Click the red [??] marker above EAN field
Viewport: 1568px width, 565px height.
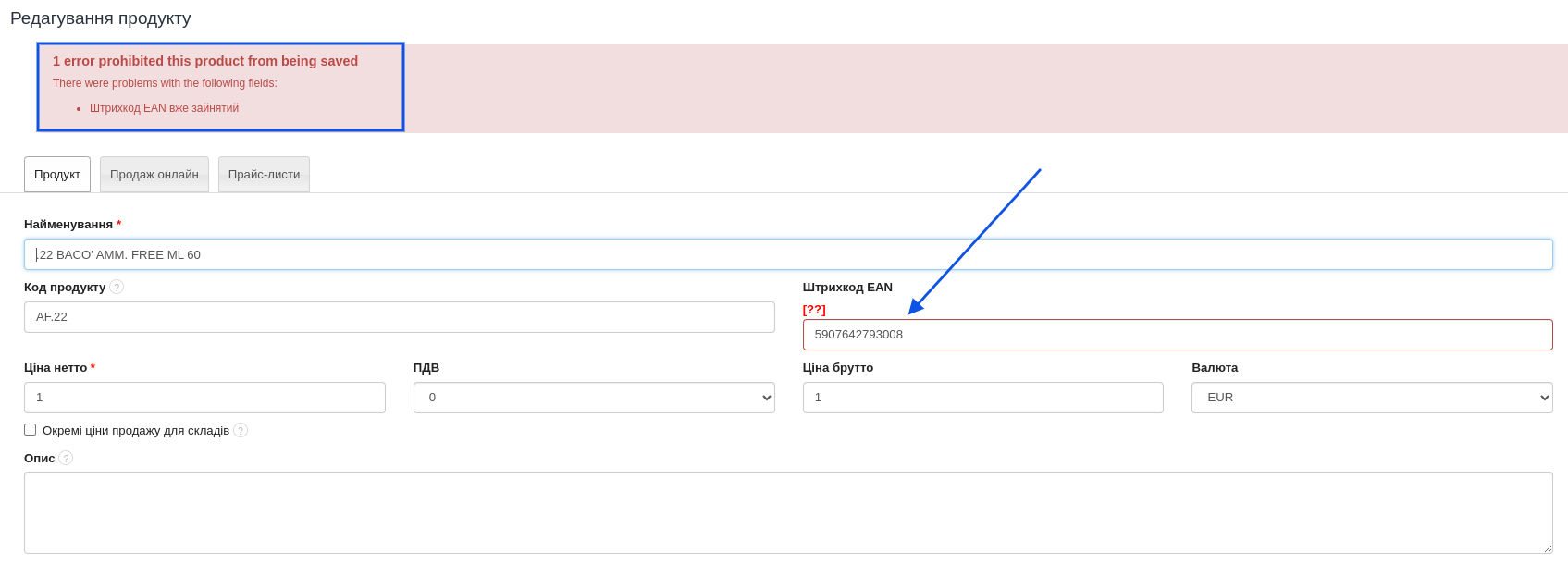tap(814, 309)
